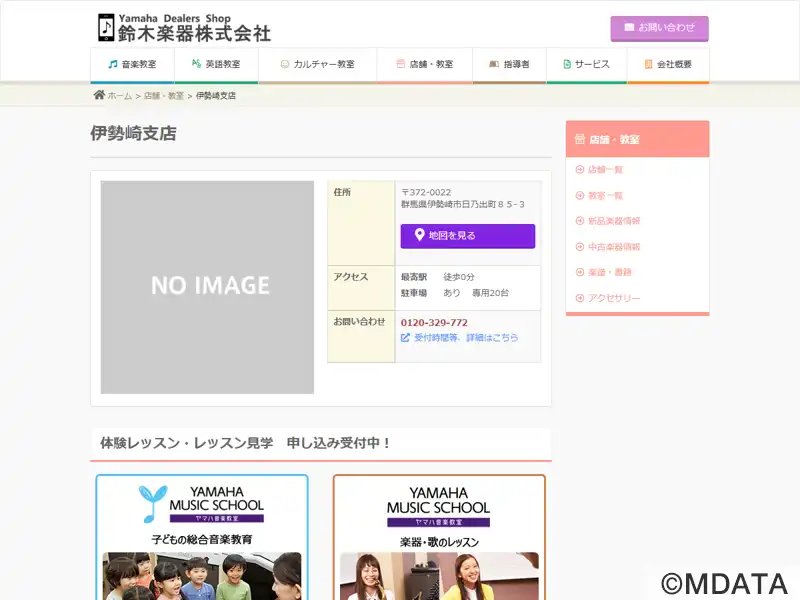The height and width of the screenshot is (600, 800).
Task: Click the アクセサリー sidebar link
Action: click(613, 298)
